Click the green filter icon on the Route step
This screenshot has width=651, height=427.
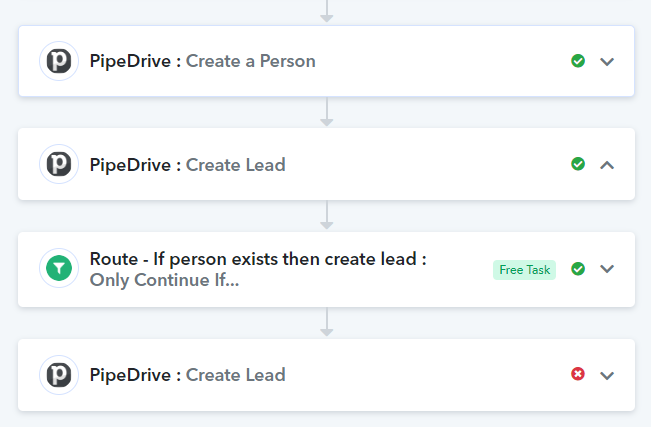[59, 268]
